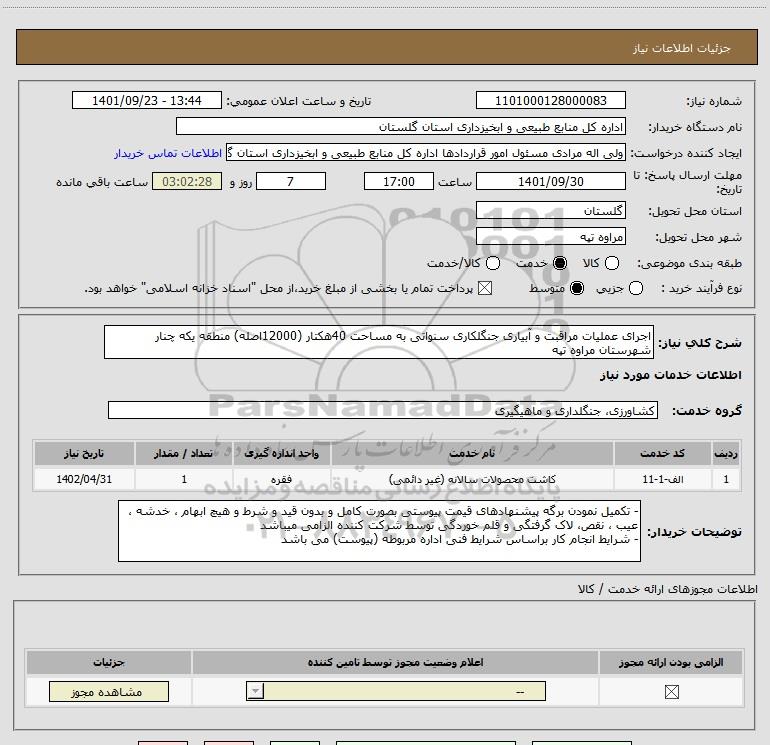Click the الزامی بودن ارائه مجوز header
This screenshot has height=745, width=770.
(x=671, y=662)
